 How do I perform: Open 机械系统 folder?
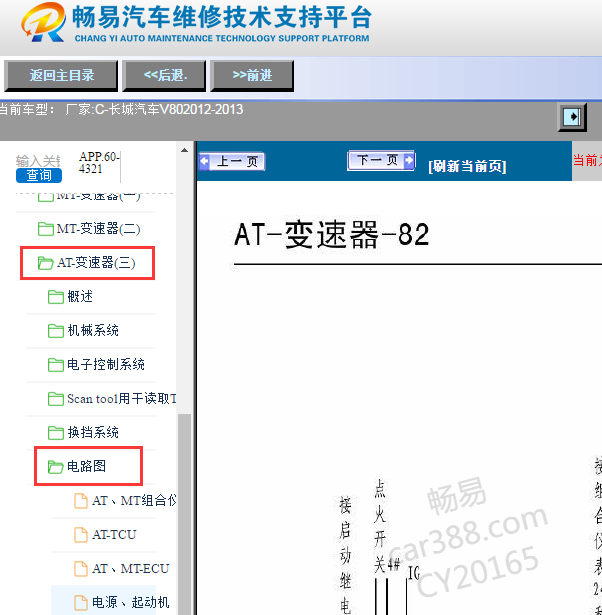click(x=93, y=331)
